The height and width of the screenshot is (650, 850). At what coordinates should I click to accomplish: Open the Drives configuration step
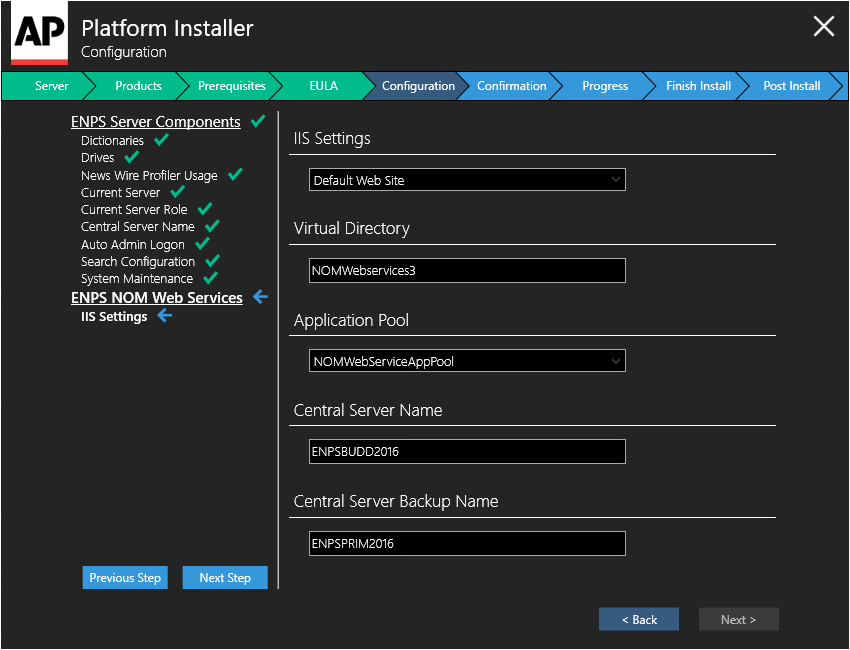point(98,158)
